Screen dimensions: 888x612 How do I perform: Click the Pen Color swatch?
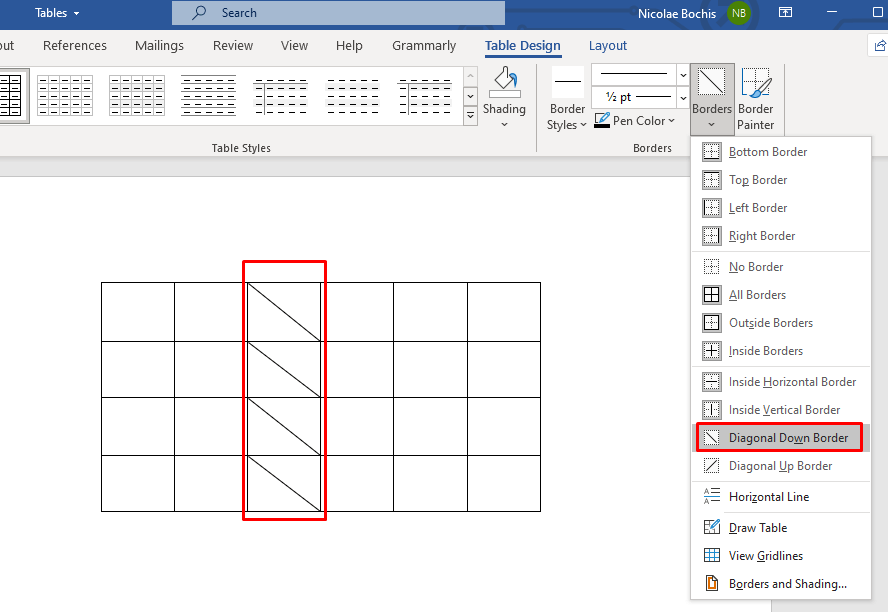(x=602, y=121)
